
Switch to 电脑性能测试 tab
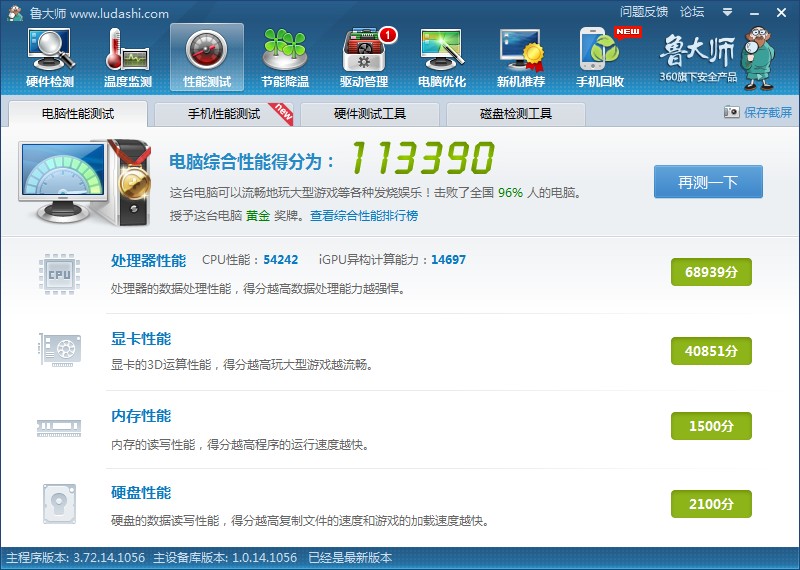point(78,113)
